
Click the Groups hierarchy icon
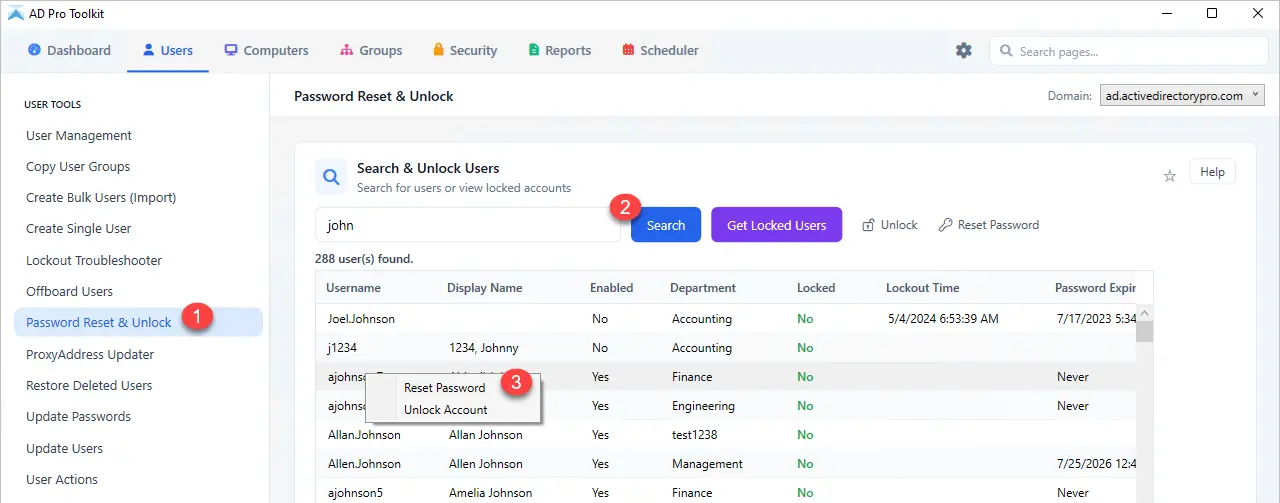(x=347, y=50)
